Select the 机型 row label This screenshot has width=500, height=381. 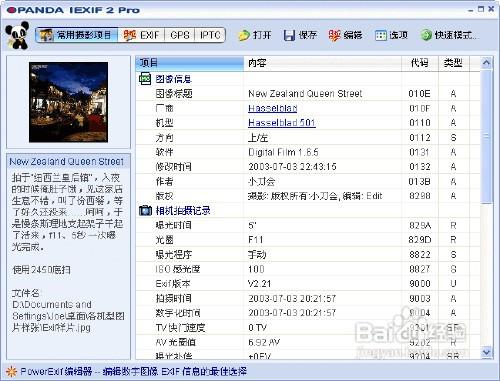[164, 123]
